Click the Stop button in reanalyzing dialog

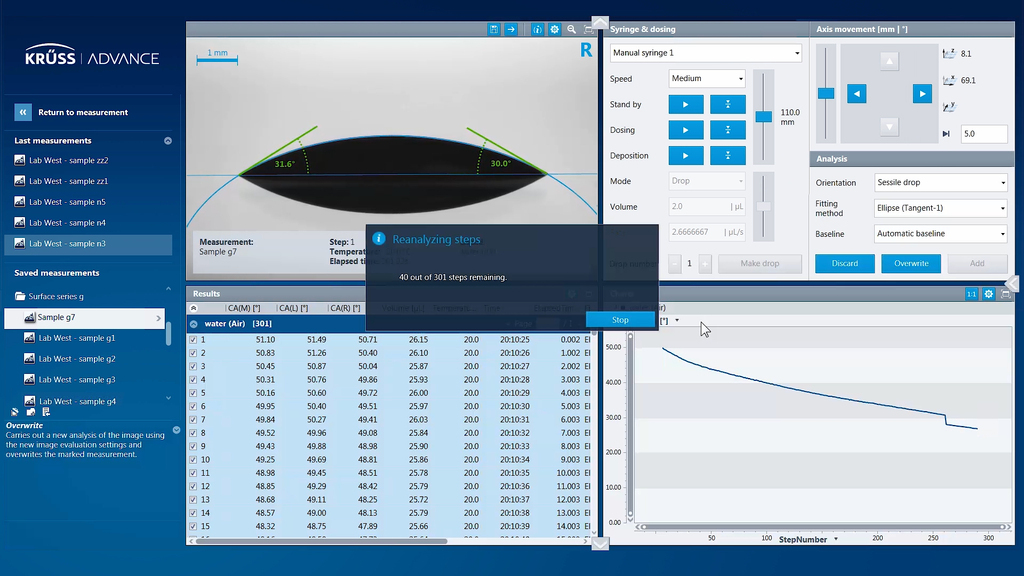620,320
